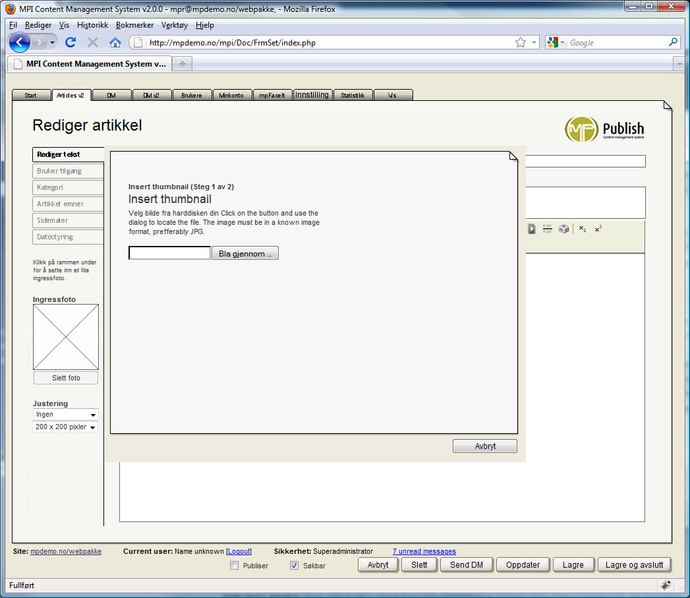Enable the Publiser checkbox
Viewport: 690px width, 598px height.
(235, 566)
